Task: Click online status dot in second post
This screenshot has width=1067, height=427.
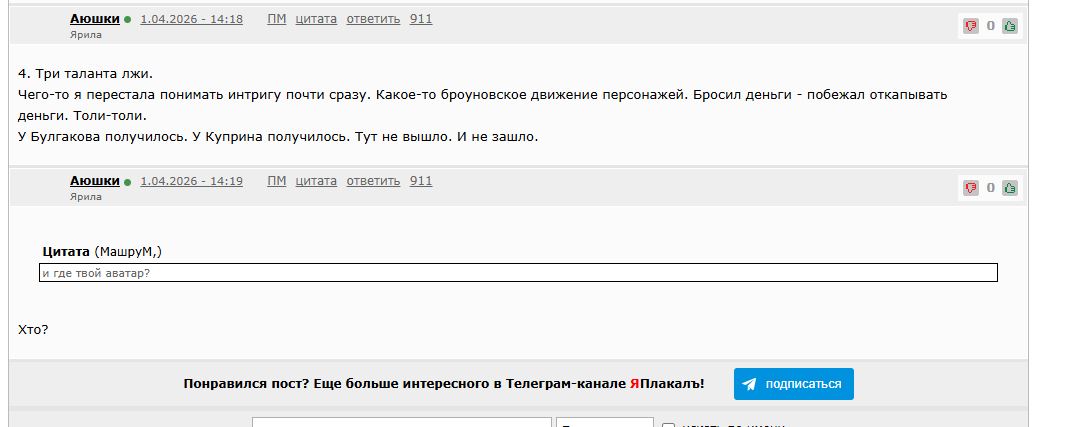Action: pos(127,182)
